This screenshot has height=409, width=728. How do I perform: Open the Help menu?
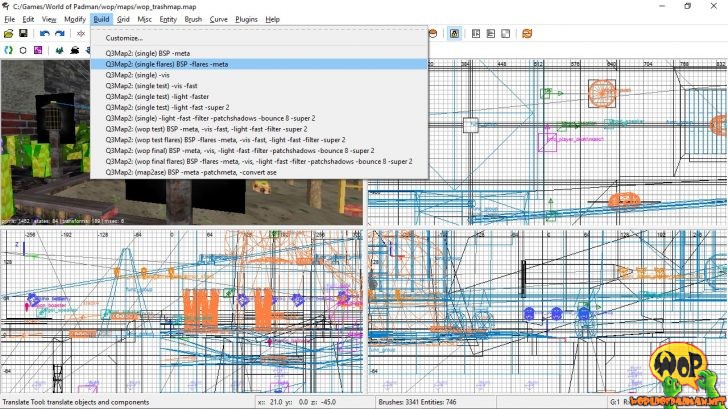pyautogui.click(x=272, y=19)
